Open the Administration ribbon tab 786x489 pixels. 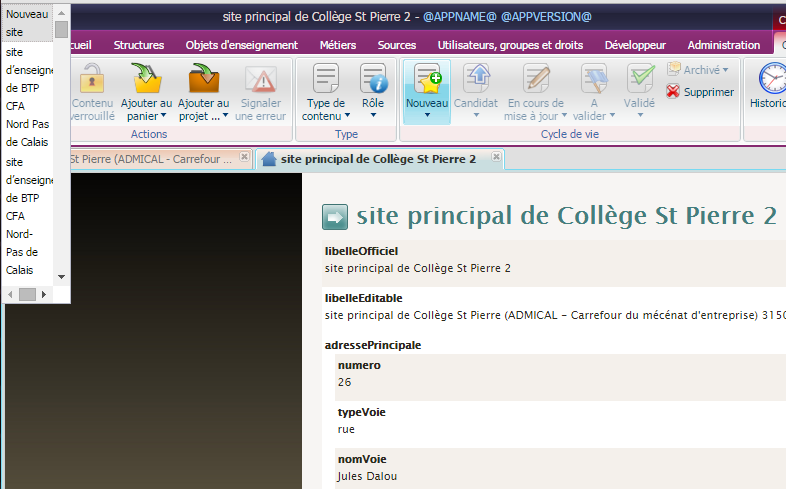tap(723, 45)
